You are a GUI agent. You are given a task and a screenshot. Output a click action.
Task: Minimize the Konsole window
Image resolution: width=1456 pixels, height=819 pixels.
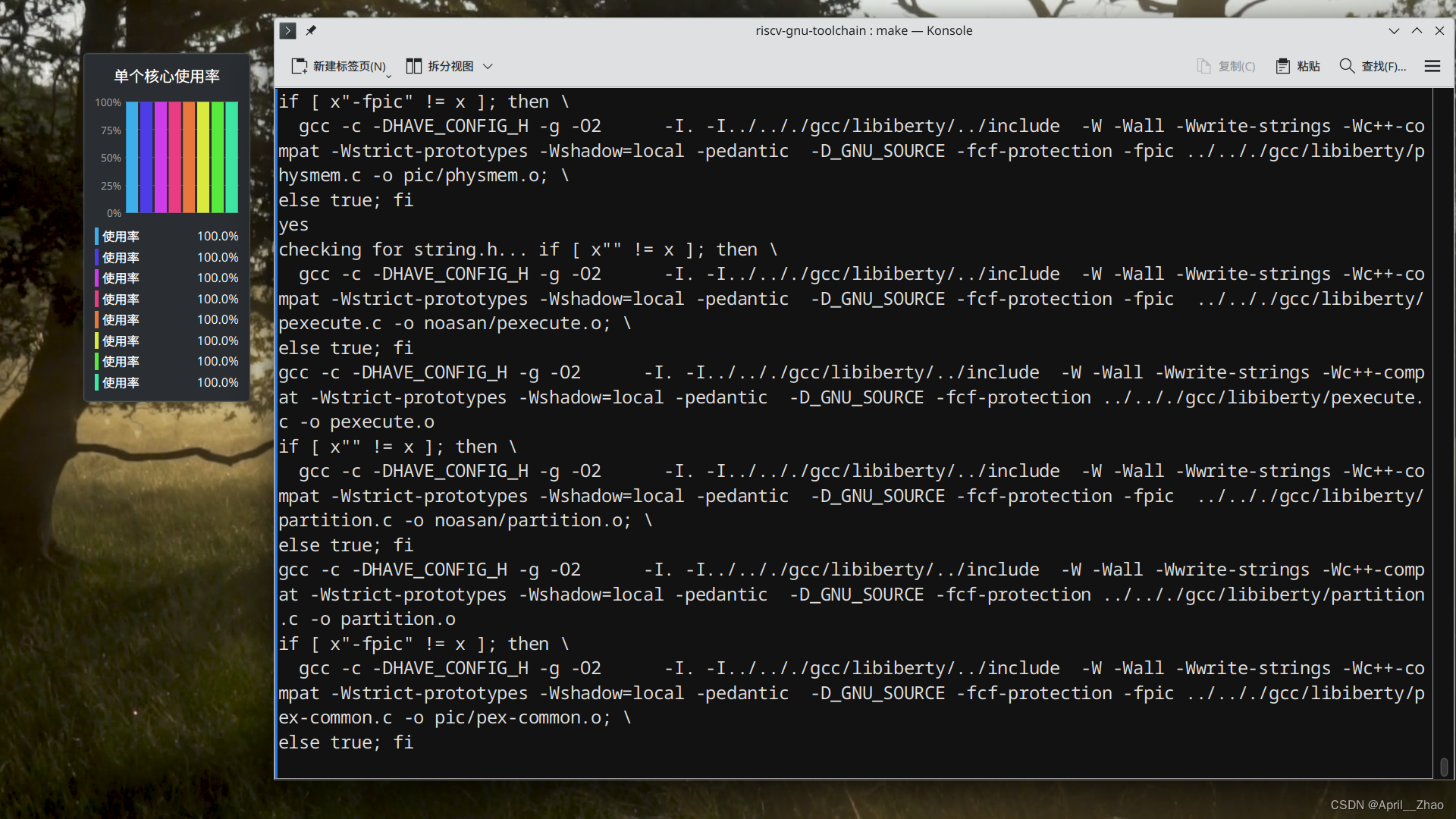coord(1394,31)
